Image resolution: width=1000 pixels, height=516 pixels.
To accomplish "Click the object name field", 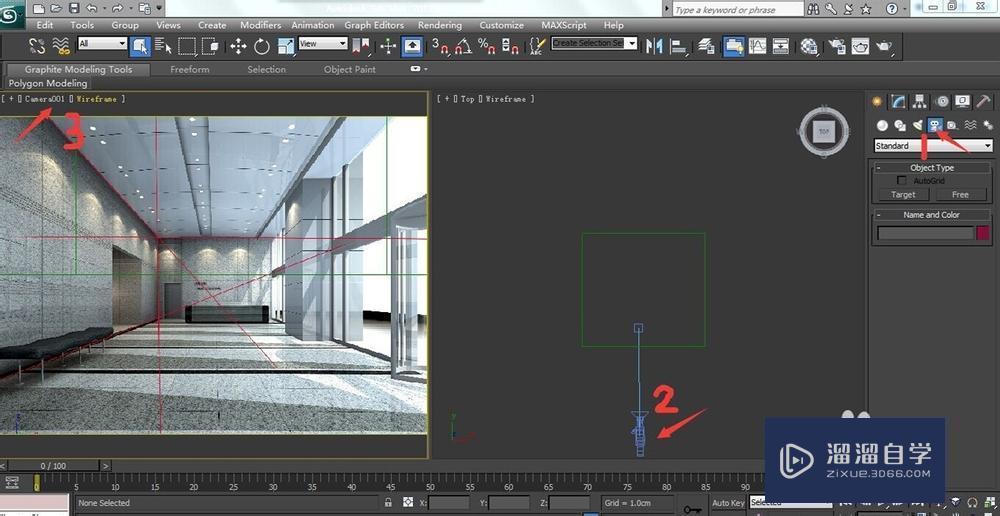I will (925, 233).
